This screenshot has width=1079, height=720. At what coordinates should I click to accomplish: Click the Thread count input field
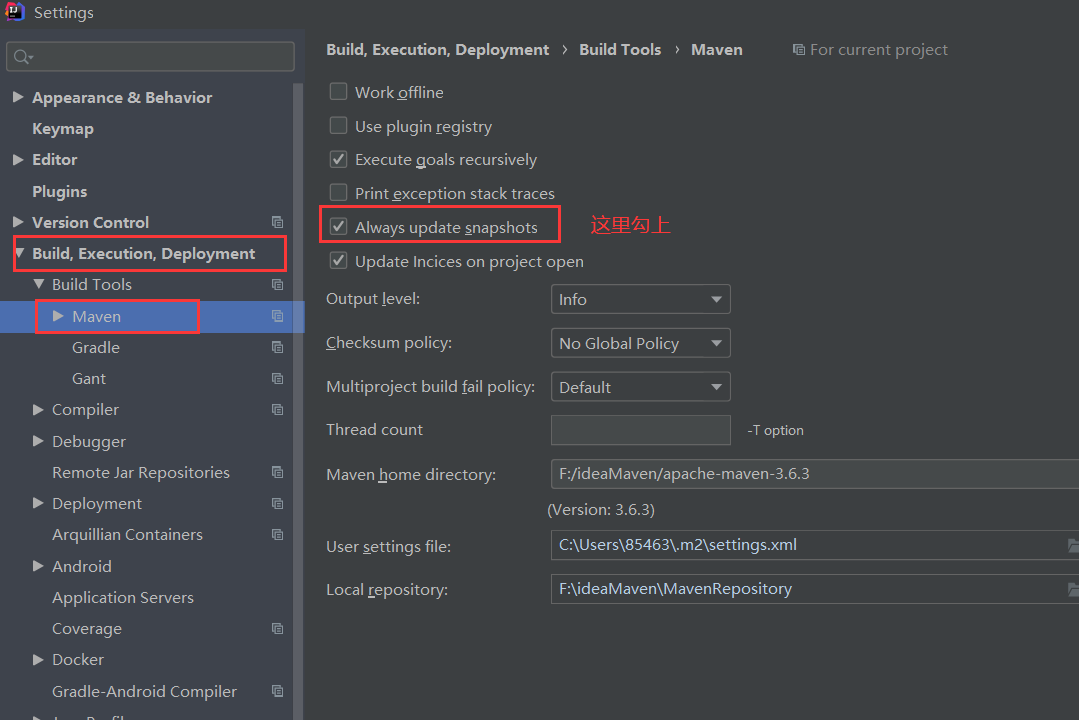(641, 430)
